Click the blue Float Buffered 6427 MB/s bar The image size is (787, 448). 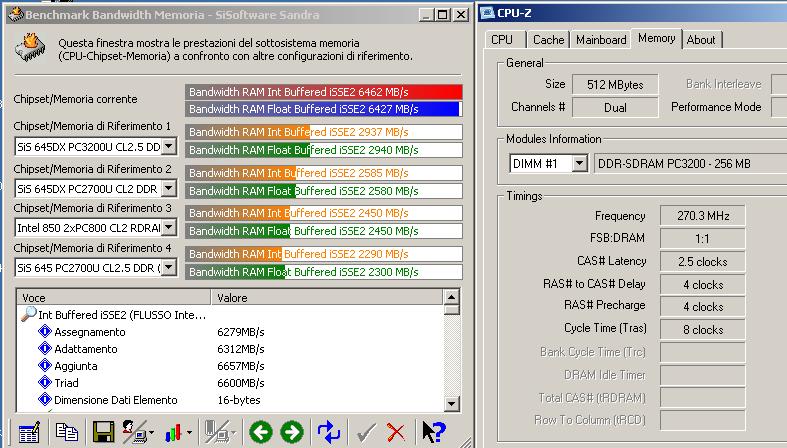click(324, 109)
